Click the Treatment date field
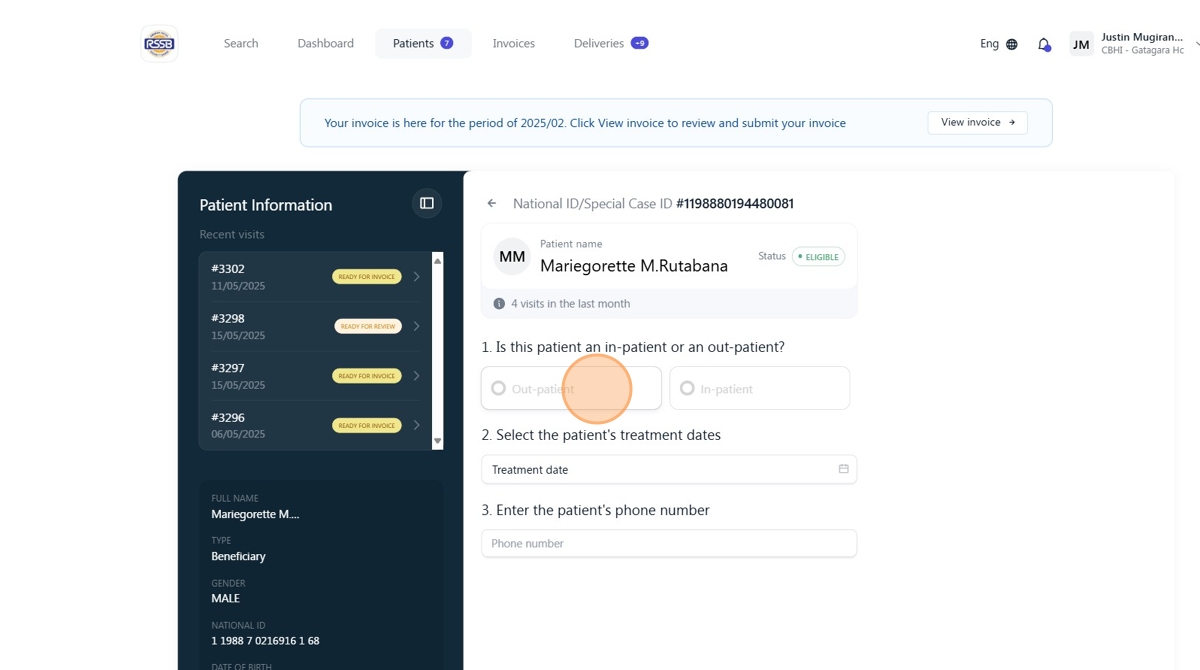The width and height of the screenshot is (1200, 670). click(669, 469)
